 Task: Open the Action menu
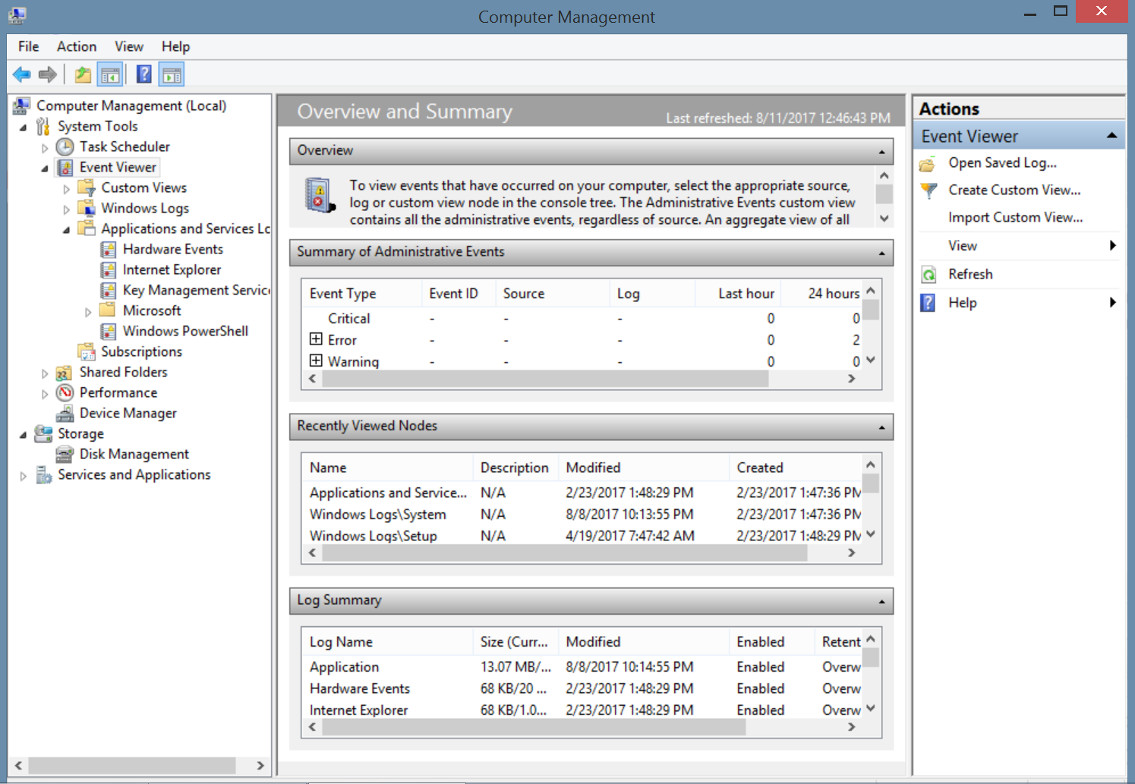tap(76, 47)
